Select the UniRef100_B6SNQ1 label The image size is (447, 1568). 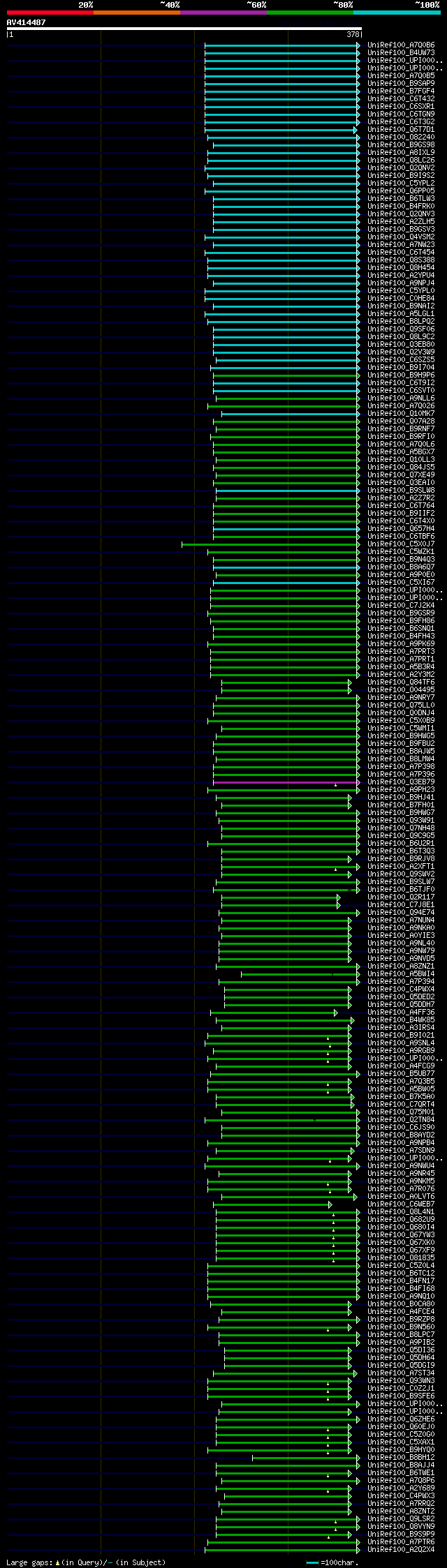pyautogui.click(x=401, y=629)
